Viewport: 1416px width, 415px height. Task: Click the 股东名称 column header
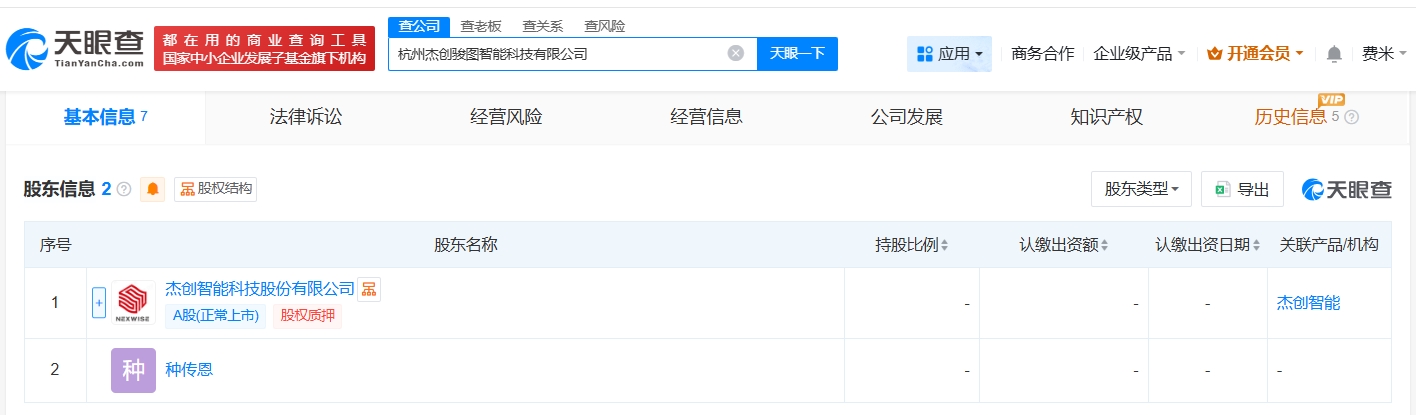click(466, 245)
